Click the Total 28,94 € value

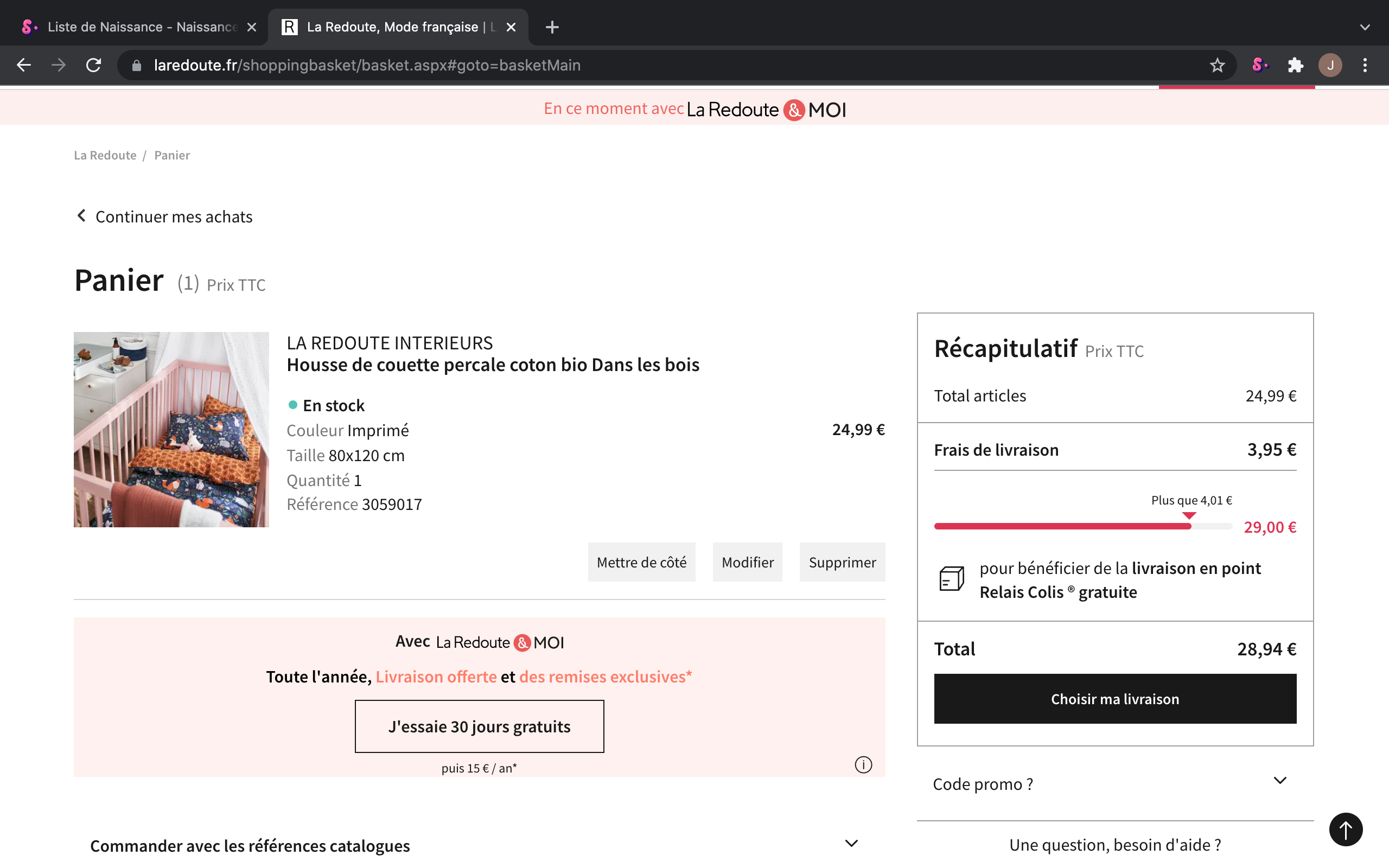(1267, 649)
